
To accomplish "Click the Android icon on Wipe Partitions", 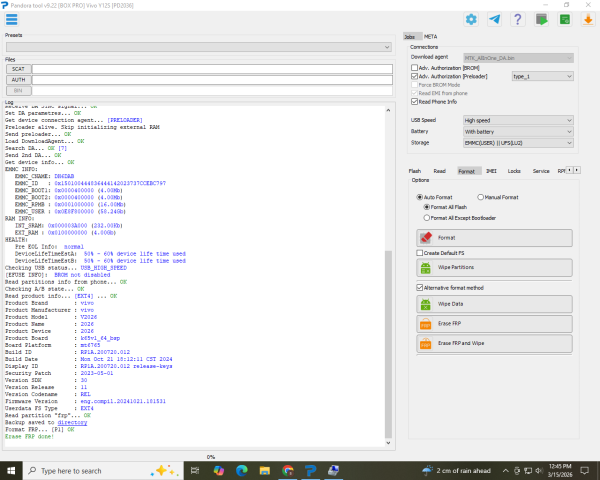I will tap(426, 268).
